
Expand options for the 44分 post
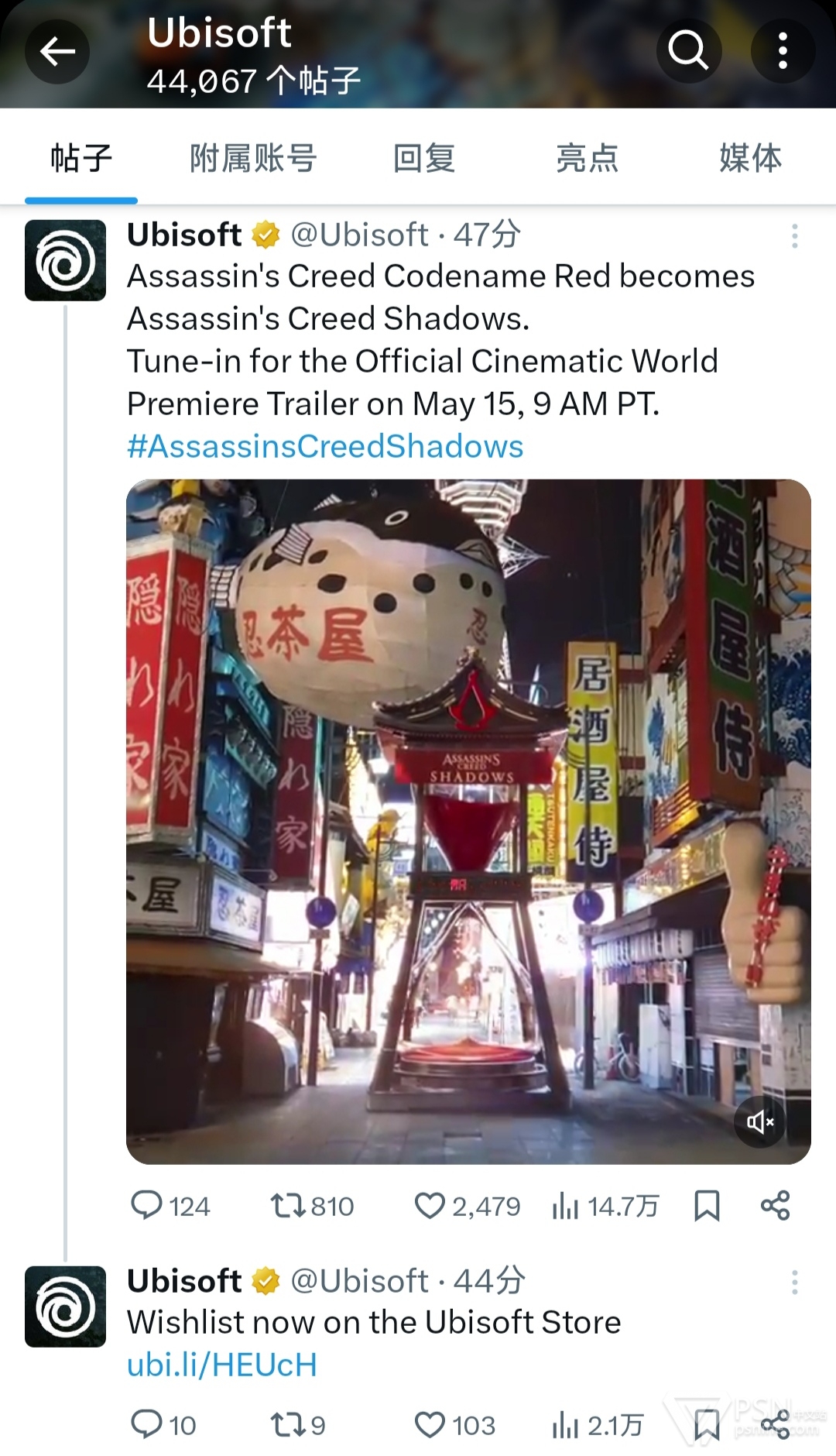[x=794, y=1283]
